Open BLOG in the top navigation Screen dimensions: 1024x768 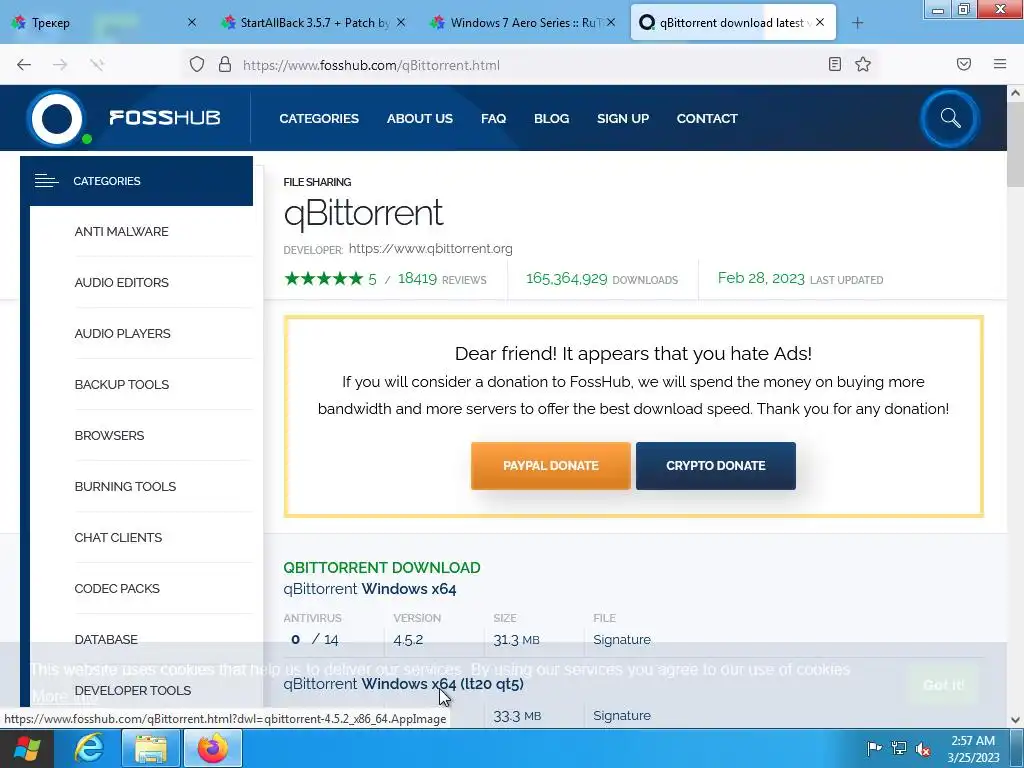click(551, 119)
